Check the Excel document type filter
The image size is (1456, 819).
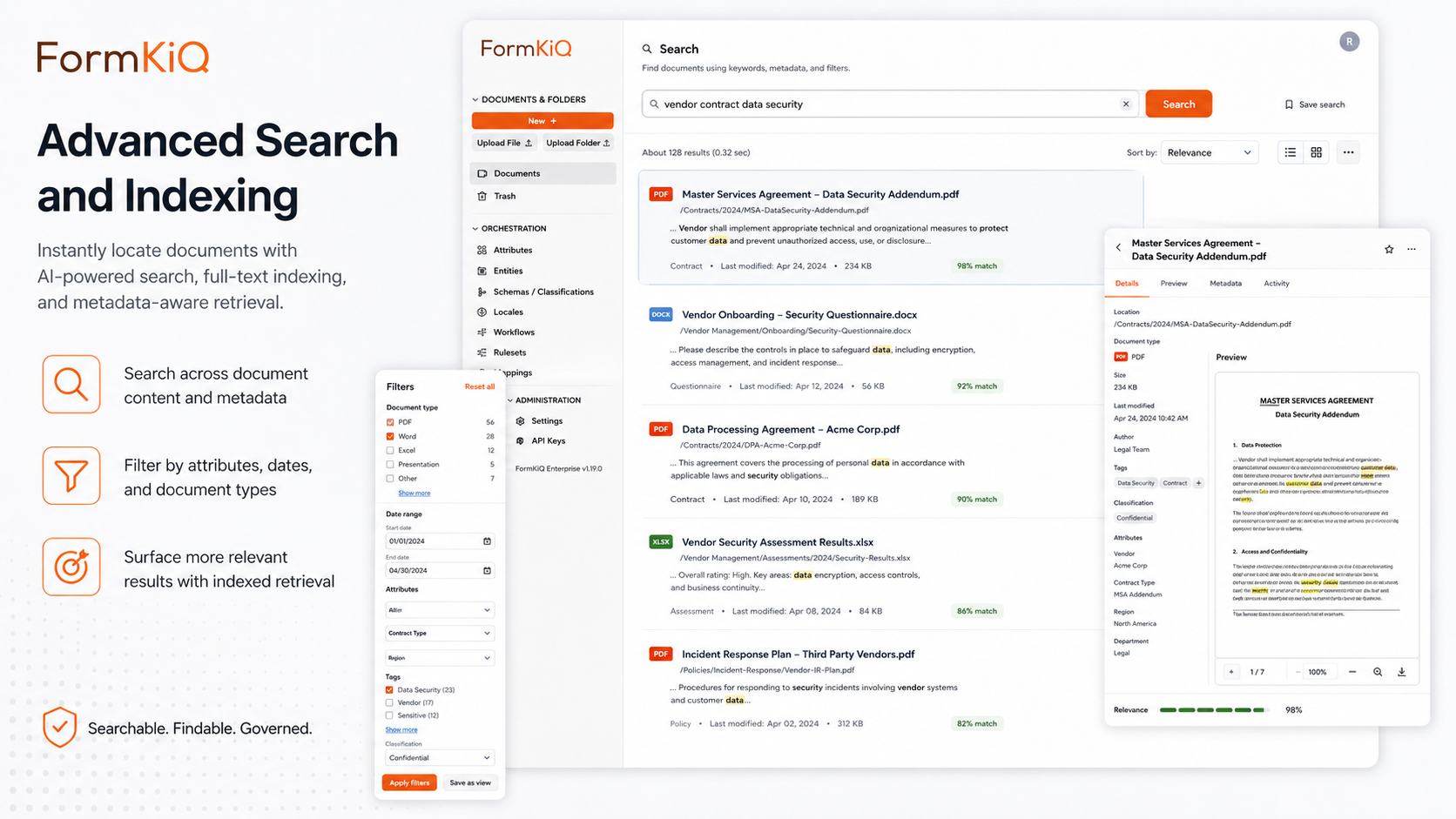click(x=390, y=451)
